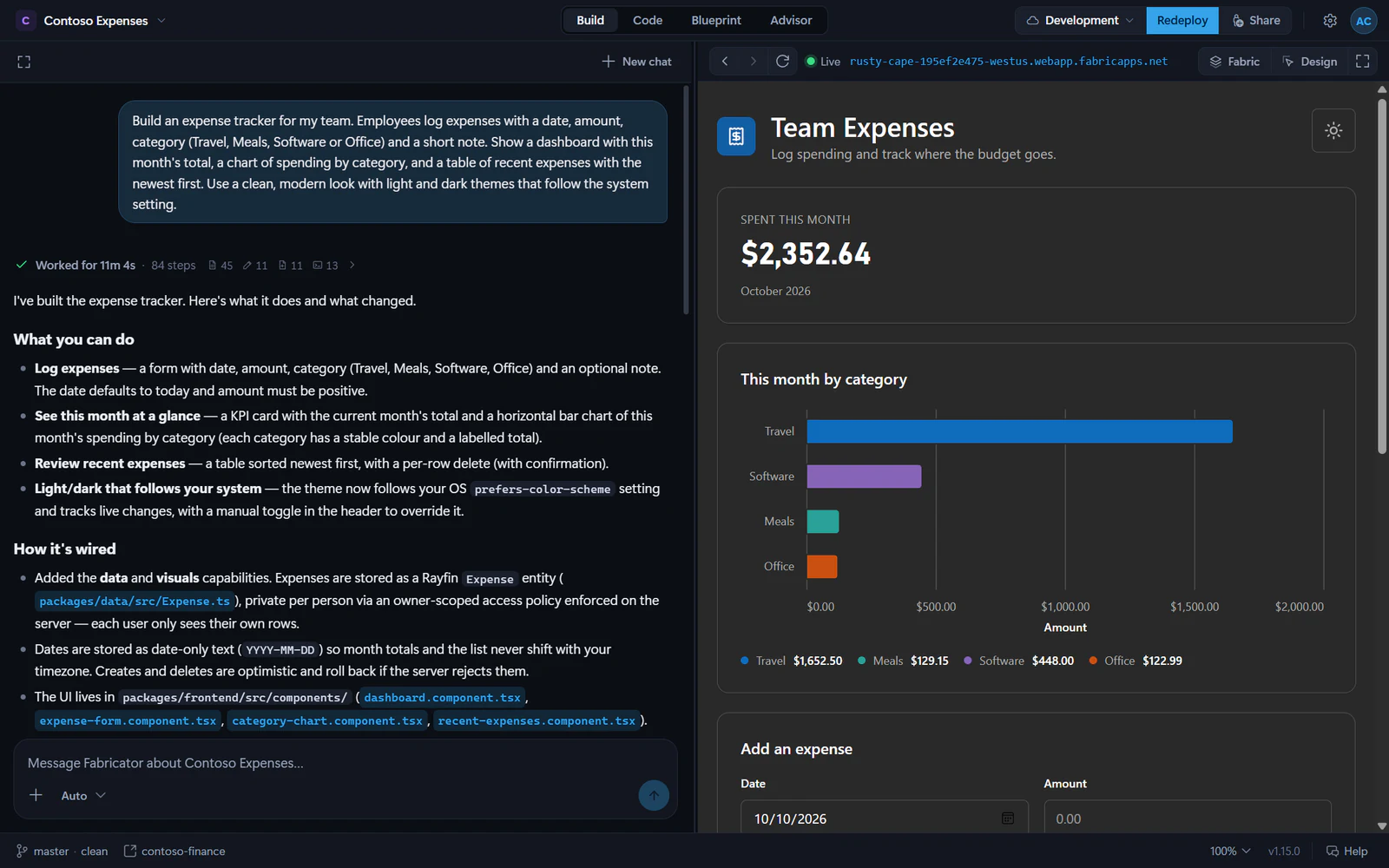Screen dimensions: 1389x868
Task: Expand the worked steps chevron
Action: tap(352, 266)
